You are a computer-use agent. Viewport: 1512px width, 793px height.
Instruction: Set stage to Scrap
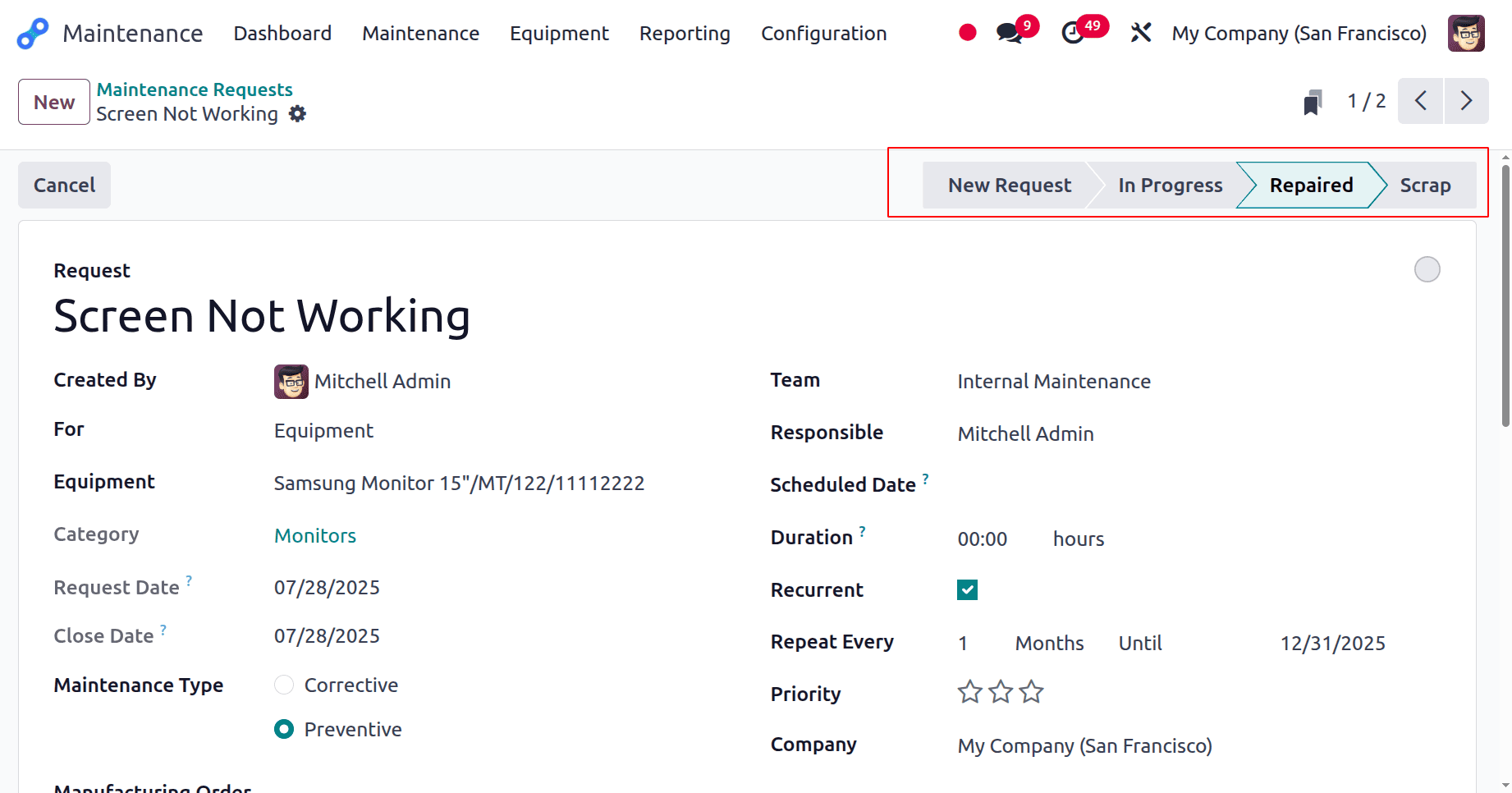point(1425,186)
